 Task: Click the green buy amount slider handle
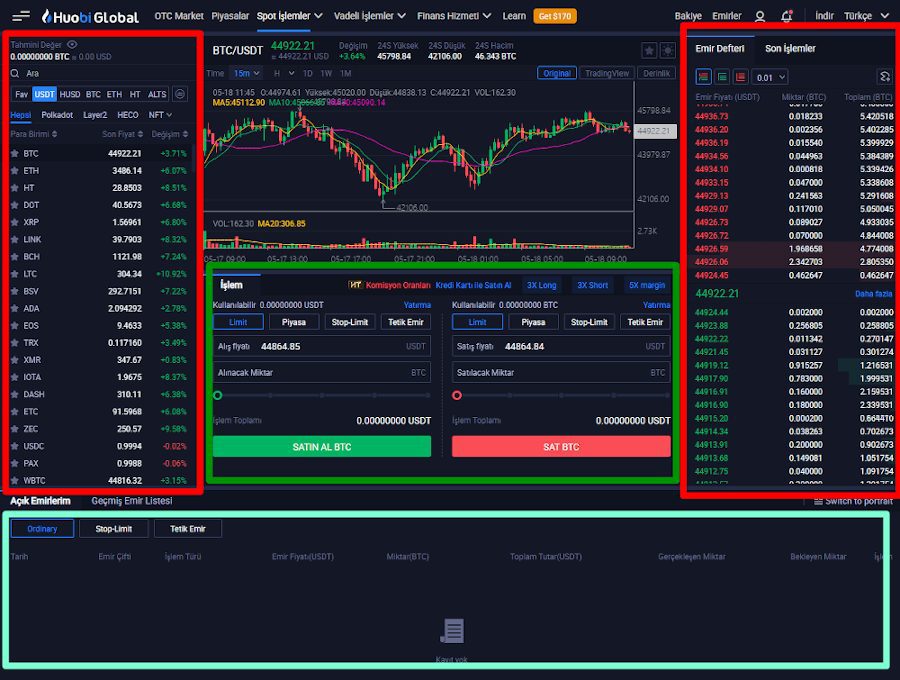coord(218,395)
